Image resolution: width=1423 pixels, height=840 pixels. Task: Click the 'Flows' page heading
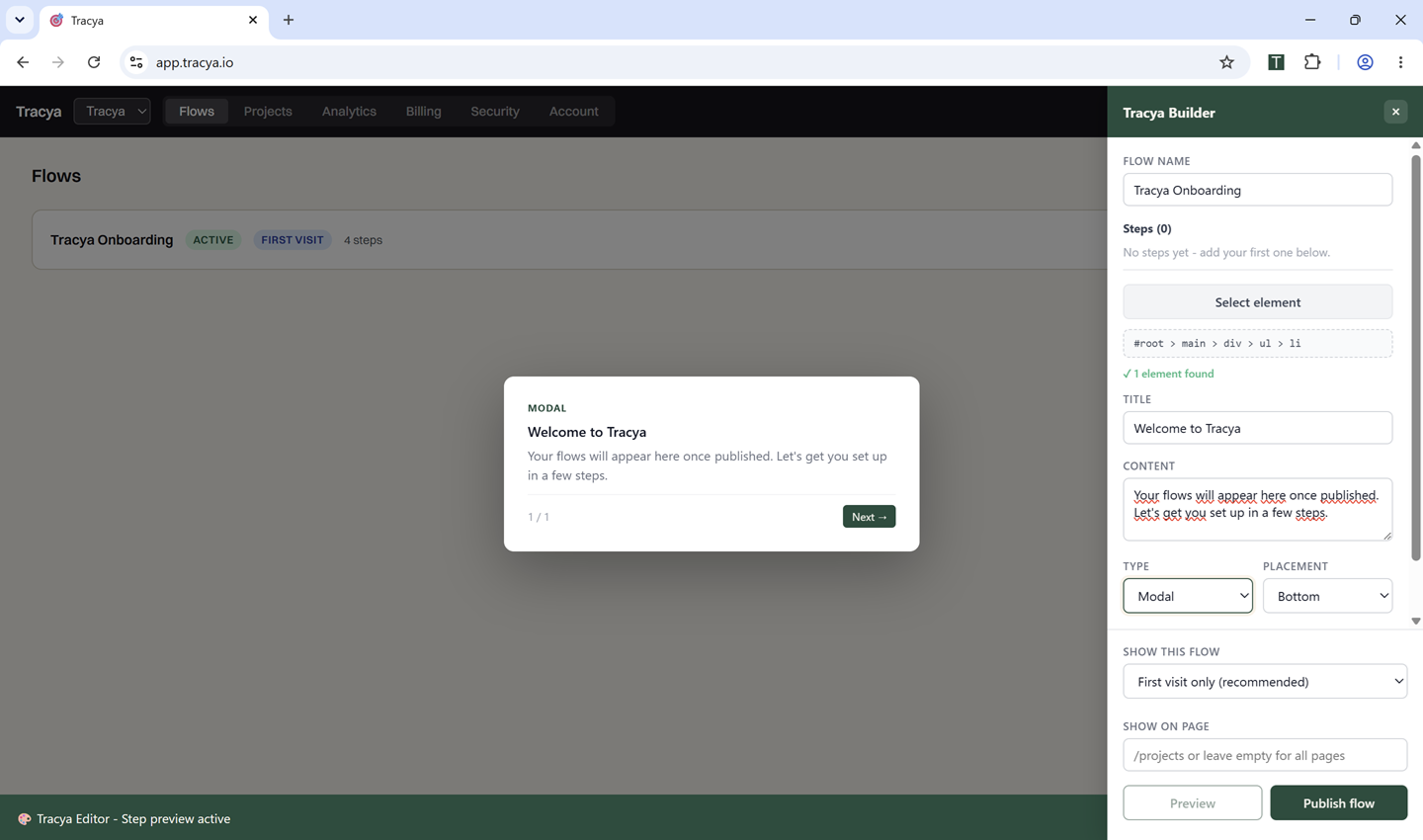click(x=56, y=176)
